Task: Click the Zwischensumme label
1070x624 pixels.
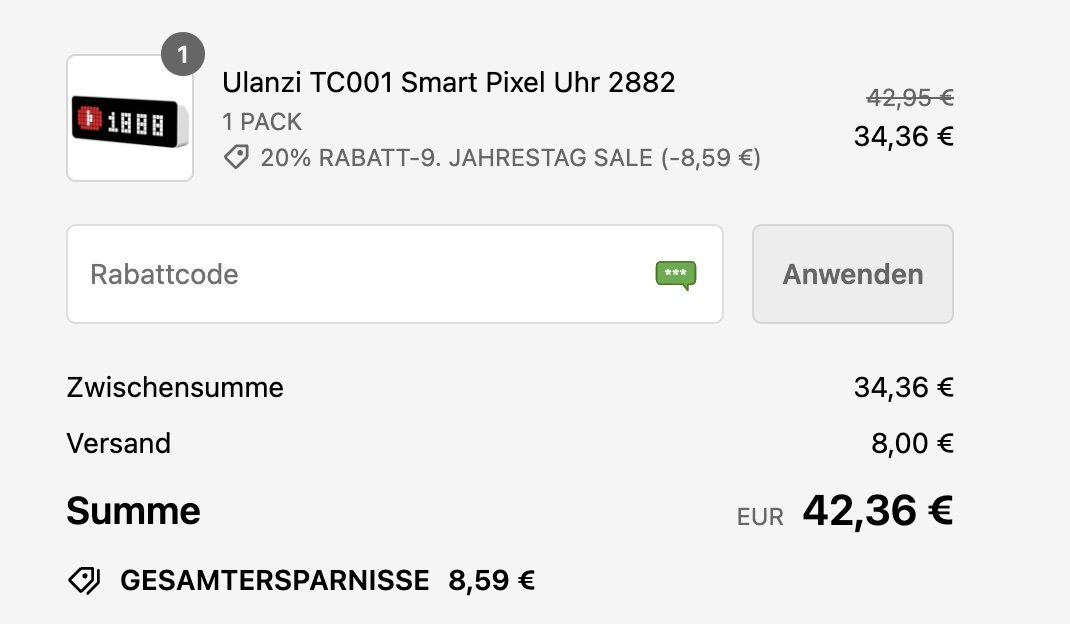Action: tap(175, 387)
